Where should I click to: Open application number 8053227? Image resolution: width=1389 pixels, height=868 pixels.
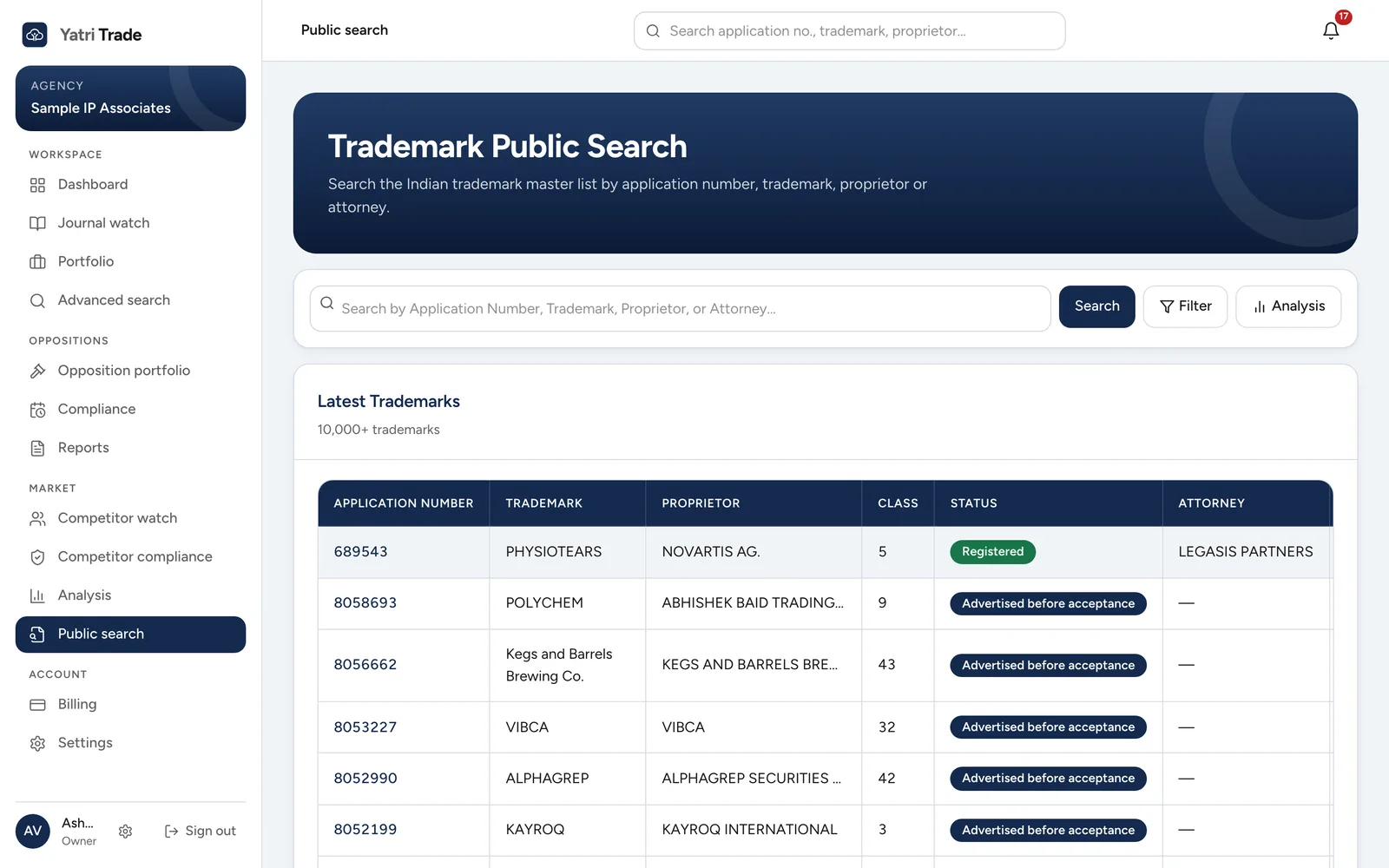[x=365, y=727]
